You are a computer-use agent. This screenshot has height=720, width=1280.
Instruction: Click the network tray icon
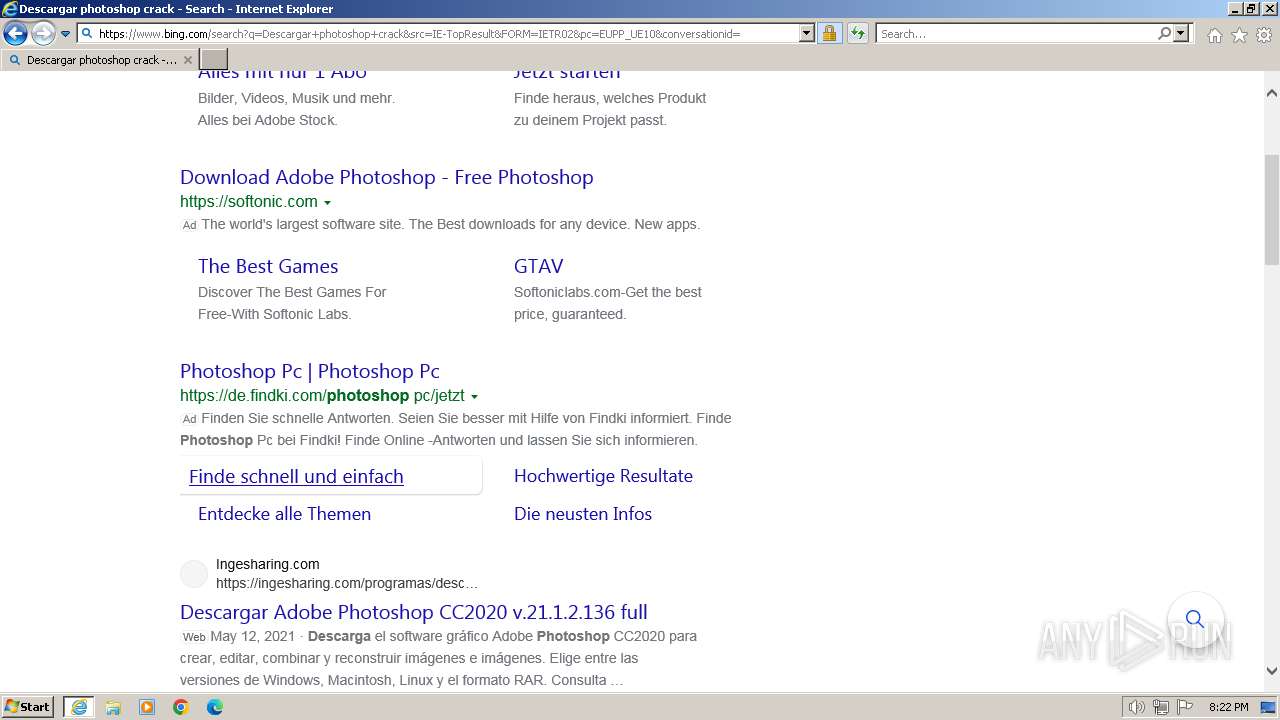(x=1161, y=707)
